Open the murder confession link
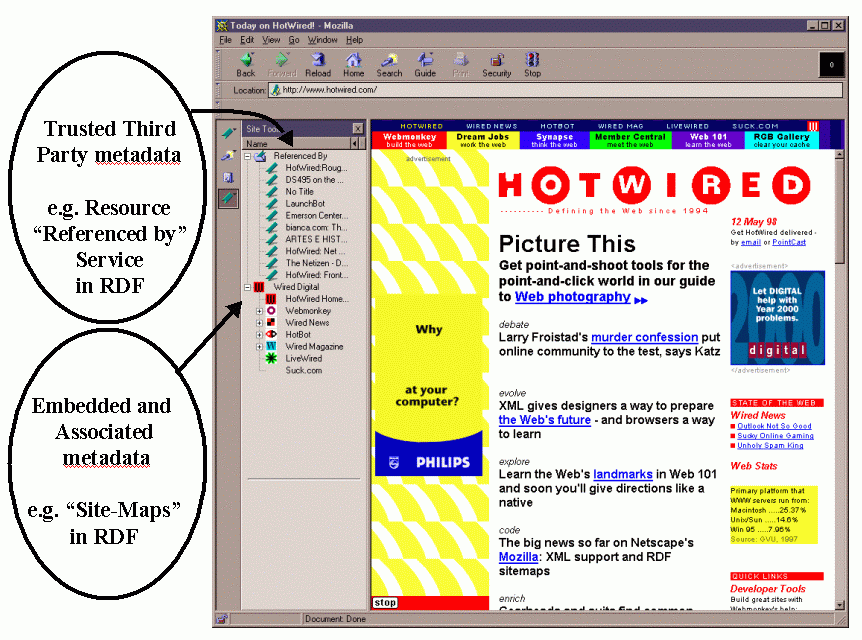The width and height of the screenshot is (862, 640). 644,338
